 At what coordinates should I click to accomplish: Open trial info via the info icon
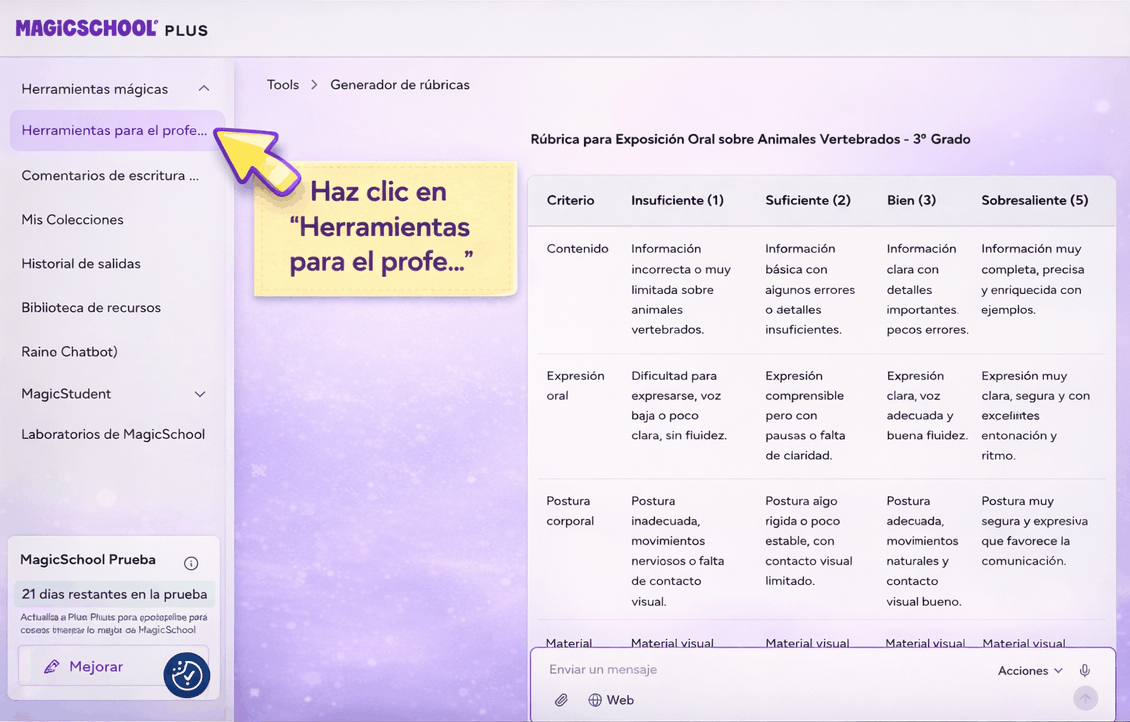(x=190, y=562)
